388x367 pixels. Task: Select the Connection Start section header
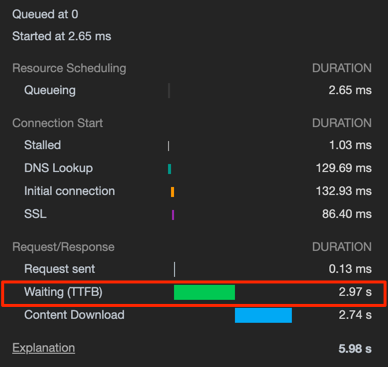click(x=58, y=123)
